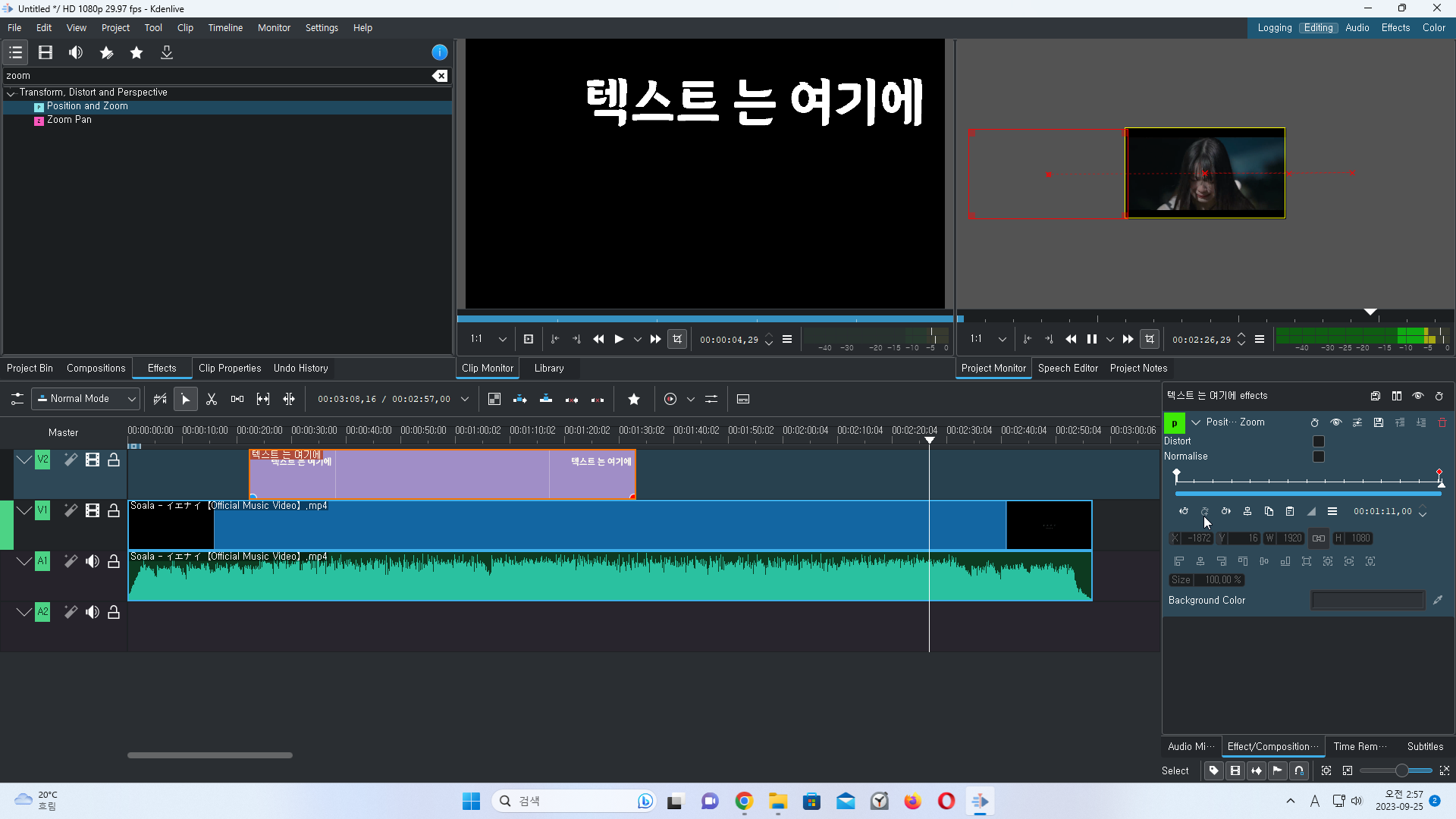Toggle all effects enabled eye in header
This screenshot has width=1456, height=819.
pos(1418,396)
